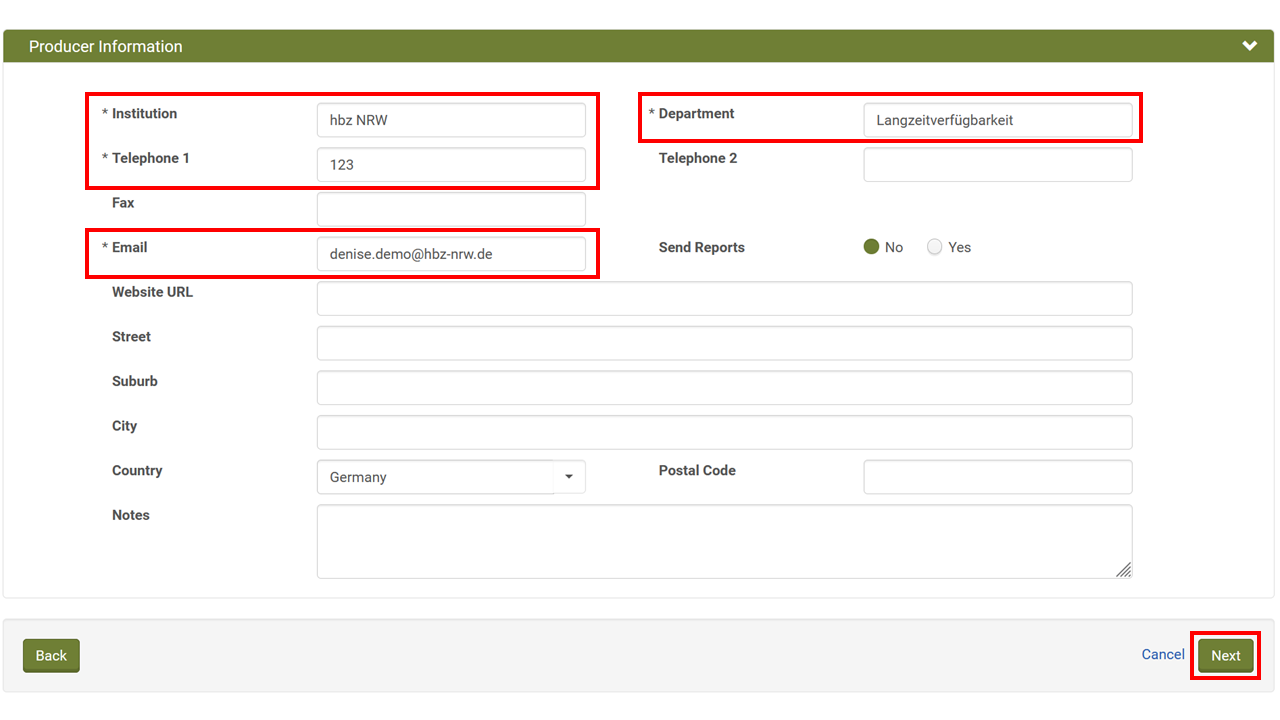Click the Germany country combo box
Screen dimensions: 1280x720
pyautogui.click(x=436, y=477)
